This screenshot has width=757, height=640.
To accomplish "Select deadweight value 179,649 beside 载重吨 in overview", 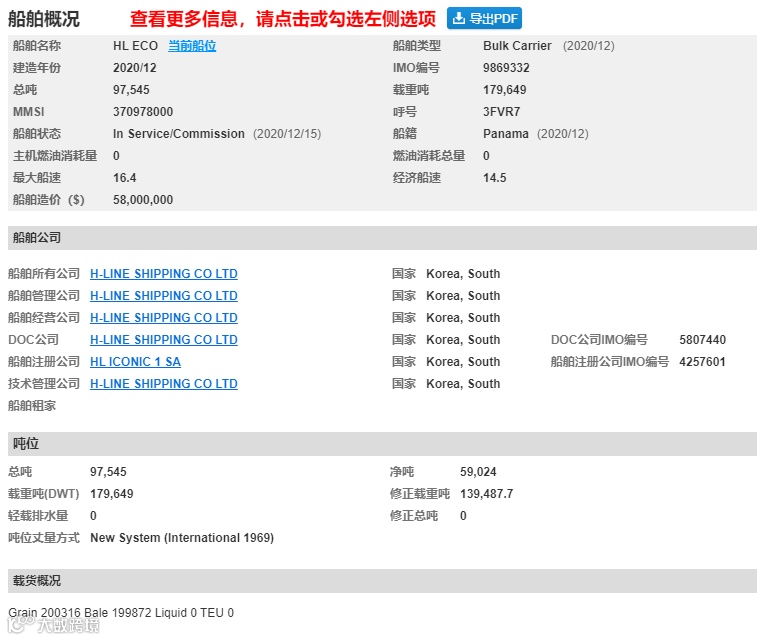I will tap(505, 90).
